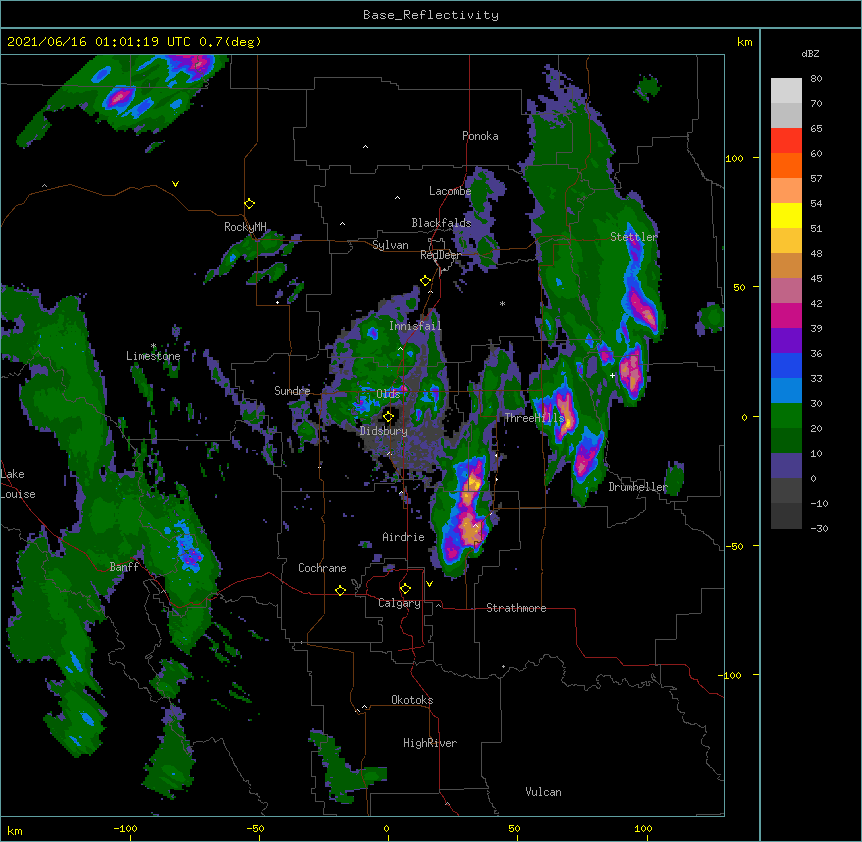The image size is (862, 842).
Task: Click the -100 tick on the bottom axis
Action: [x=125, y=828]
